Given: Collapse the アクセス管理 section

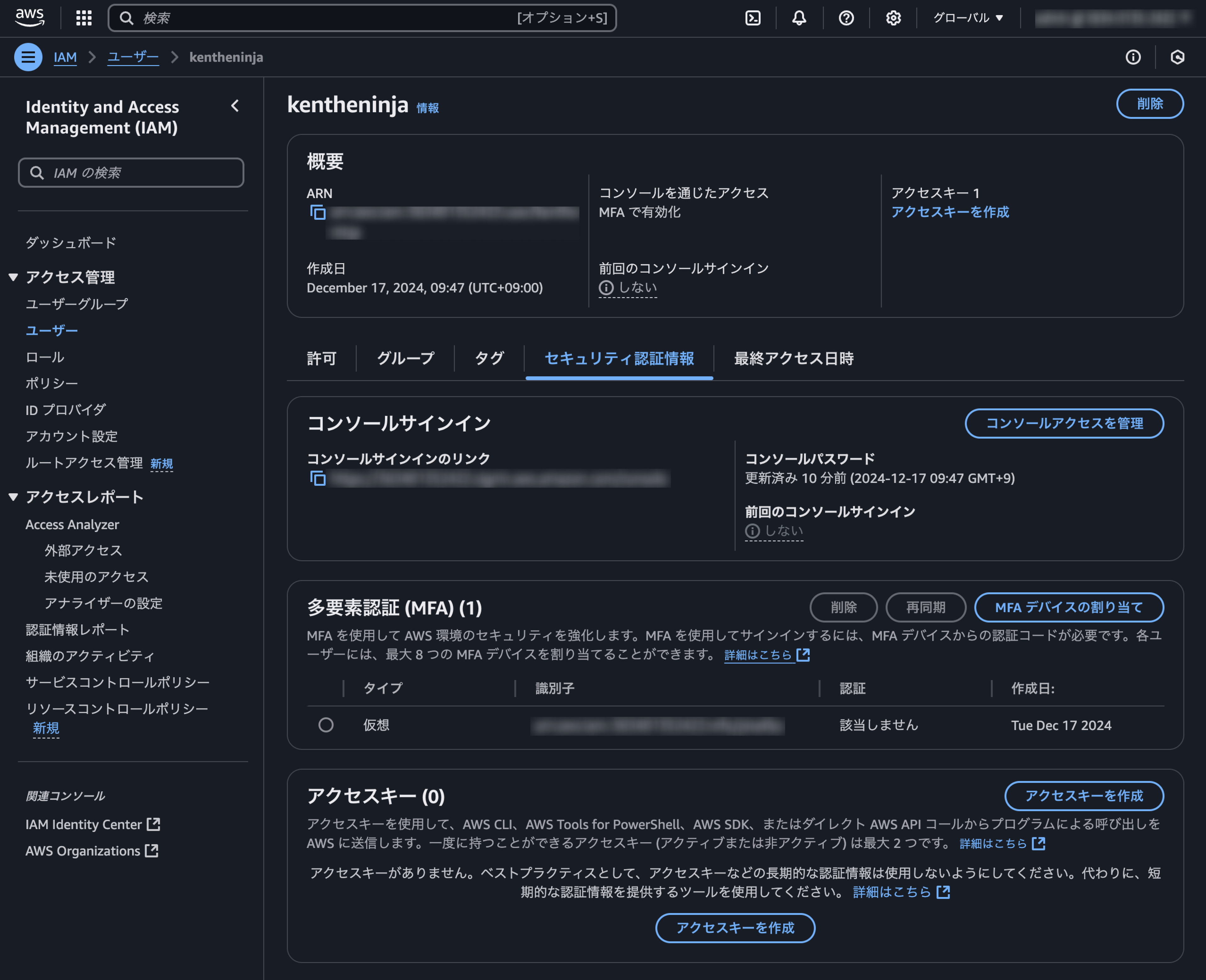Looking at the screenshot, I should [x=13, y=277].
